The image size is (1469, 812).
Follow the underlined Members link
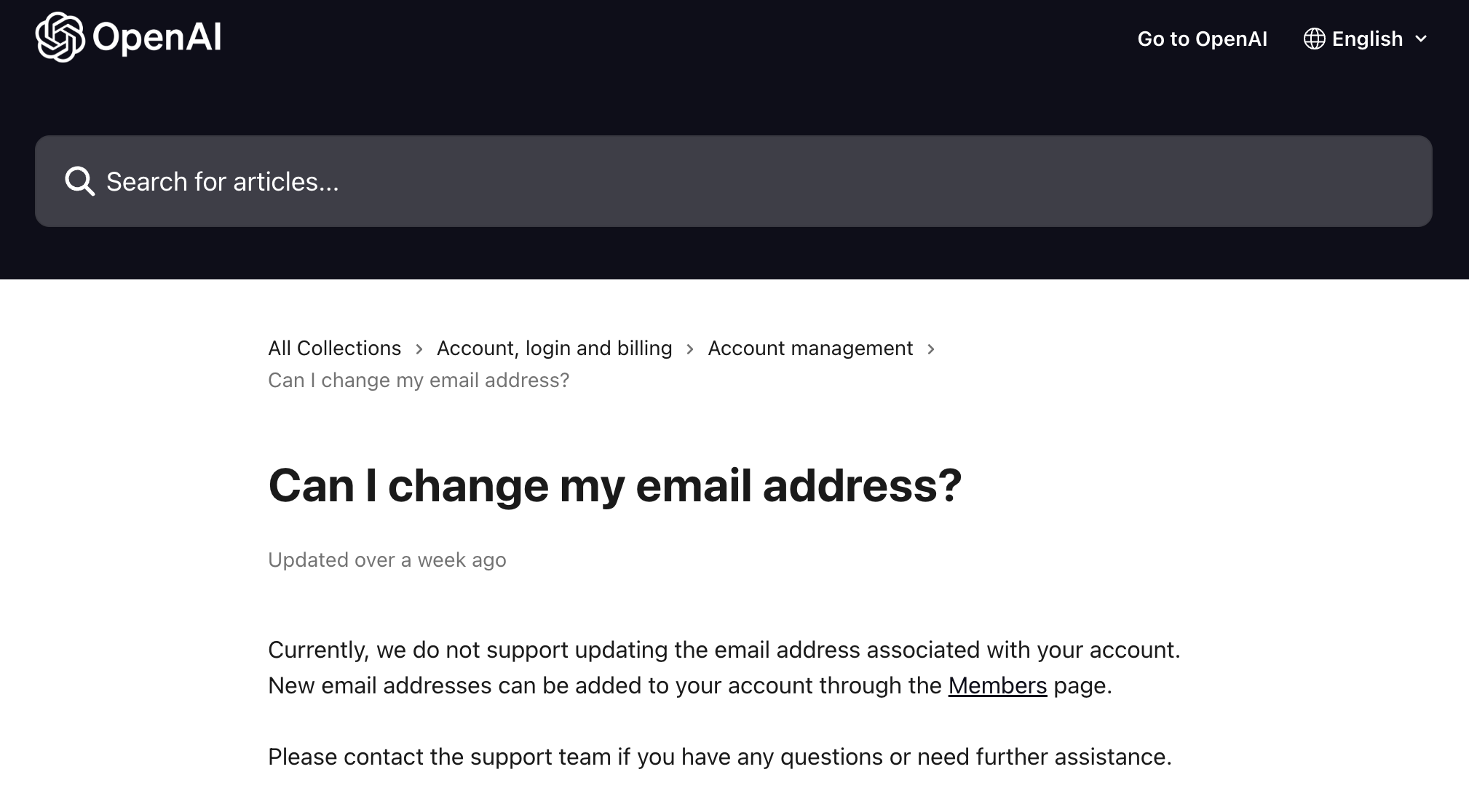tap(997, 685)
